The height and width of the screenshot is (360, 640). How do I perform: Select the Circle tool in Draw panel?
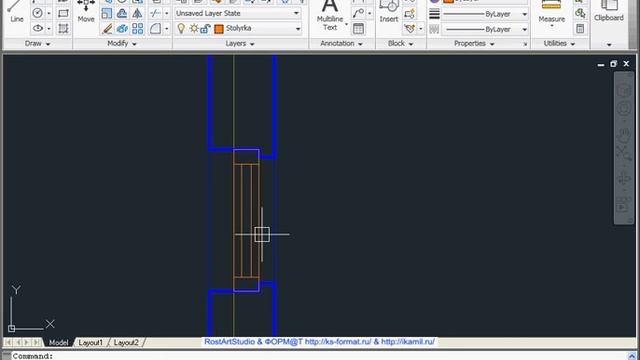pos(38,13)
